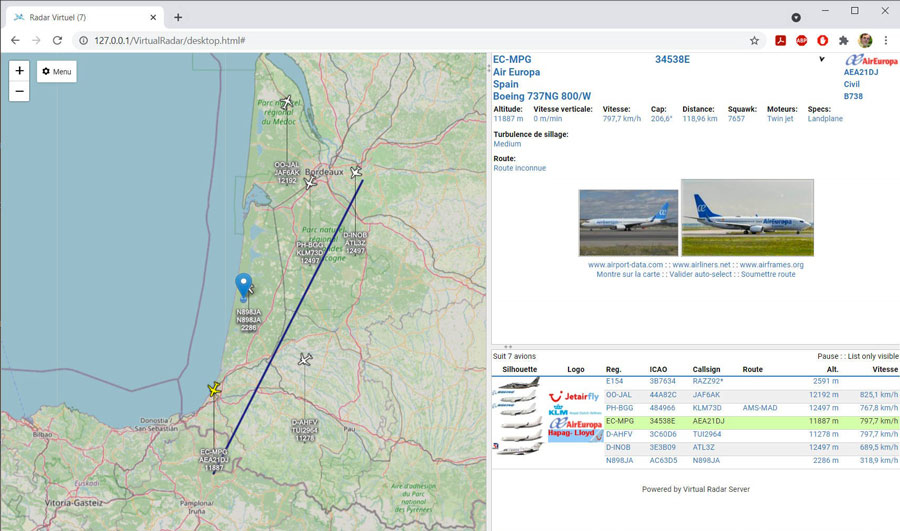Sort the list by the Vitesse column
This screenshot has width=900, height=531.
[885, 369]
